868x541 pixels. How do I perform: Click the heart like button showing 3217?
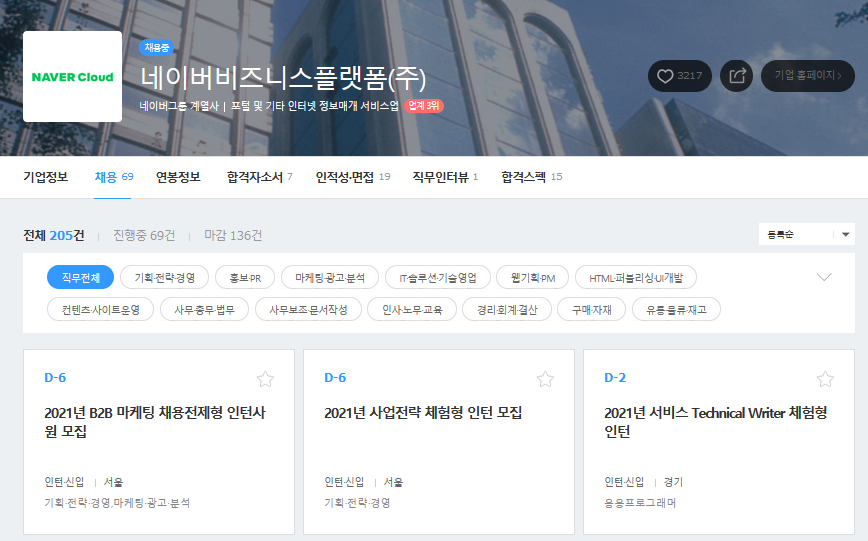(678, 76)
